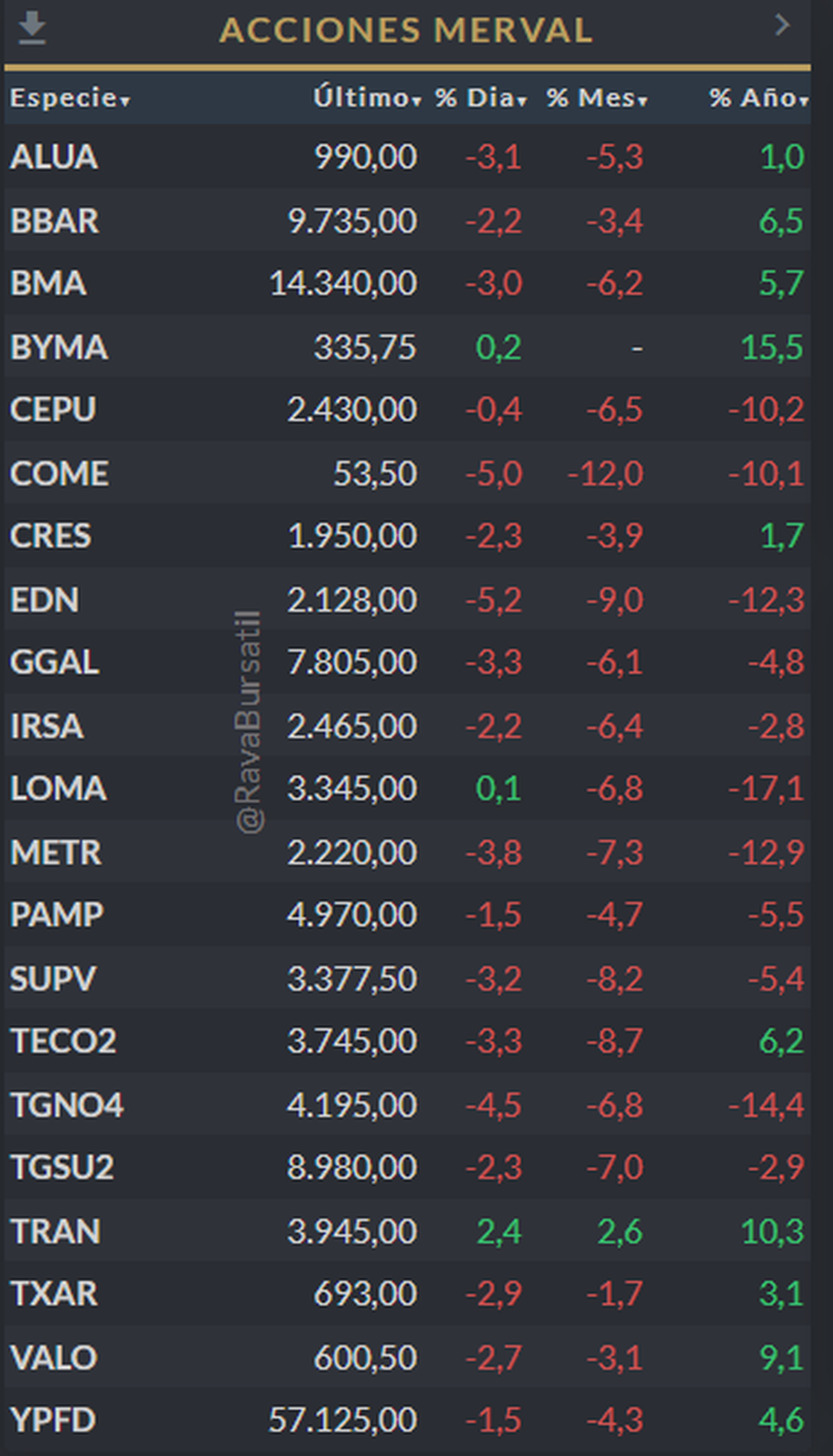
Task: Sort by the % Dia column header
Action: (x=480, y=98)
